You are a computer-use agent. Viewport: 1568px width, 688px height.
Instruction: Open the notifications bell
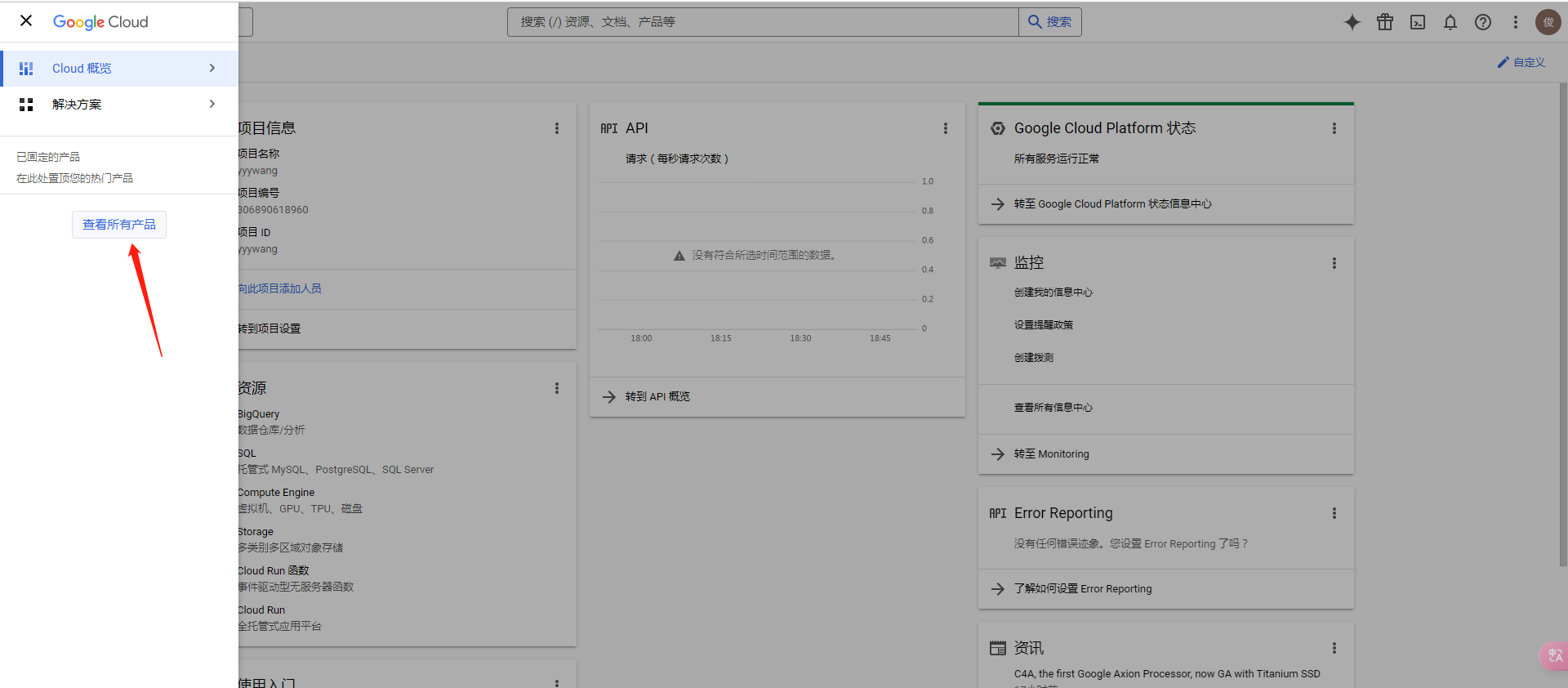(1450, 22)
